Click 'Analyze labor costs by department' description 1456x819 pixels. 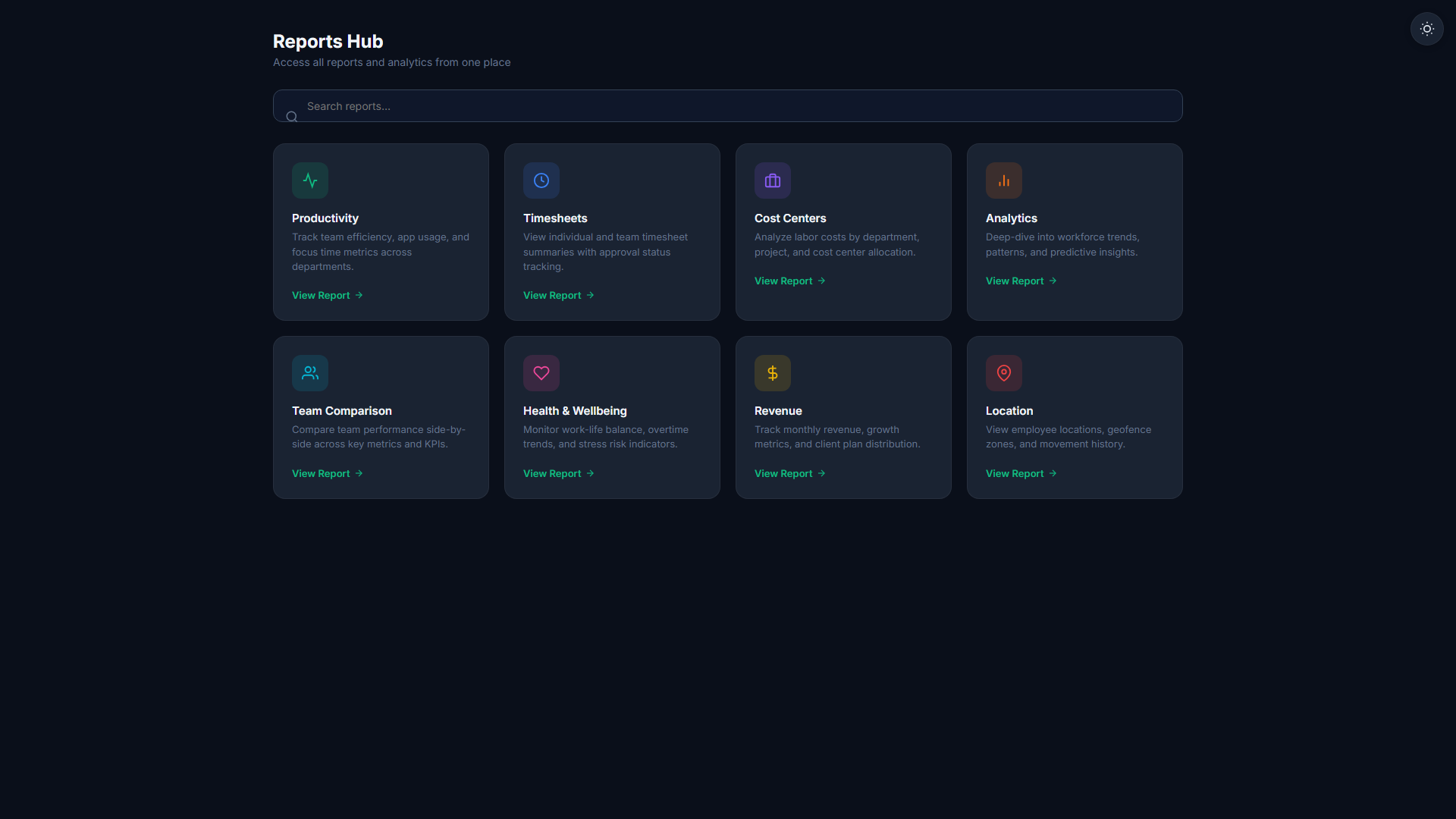(837, 245)
